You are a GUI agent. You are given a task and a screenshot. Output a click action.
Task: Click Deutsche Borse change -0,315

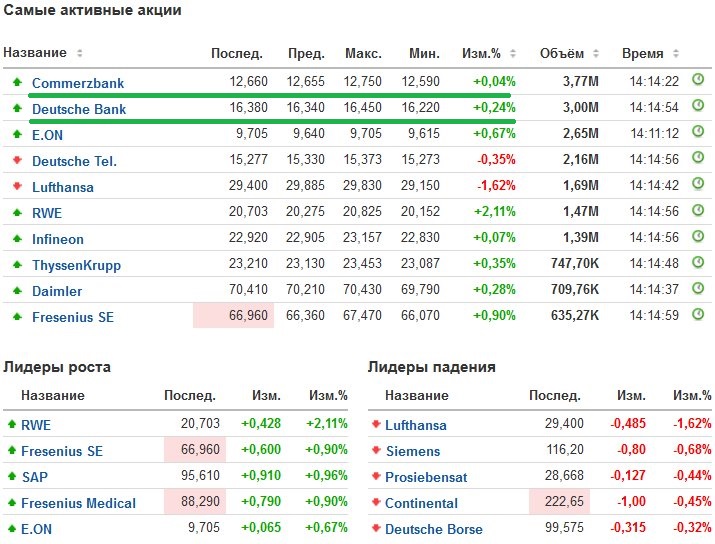tap(628, 527)
